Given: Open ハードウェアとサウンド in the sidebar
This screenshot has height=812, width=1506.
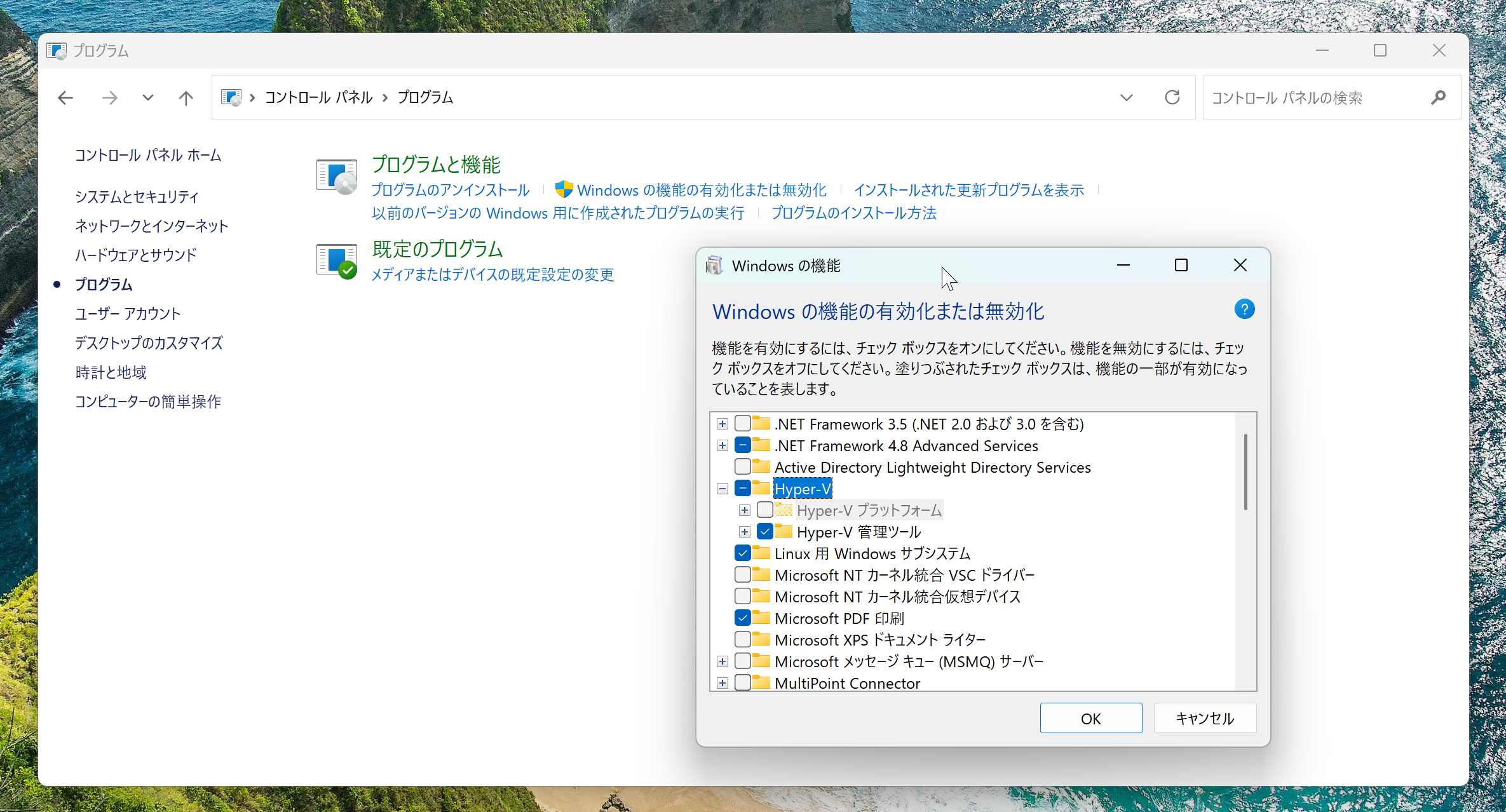Looking at the screenshot, I should [136, 255].
